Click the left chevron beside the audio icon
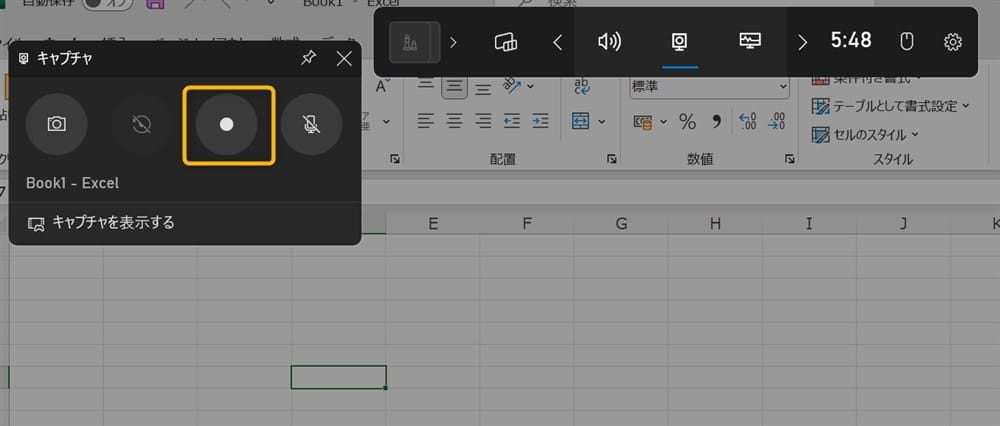1000x426 pixels. pos(557,43)
